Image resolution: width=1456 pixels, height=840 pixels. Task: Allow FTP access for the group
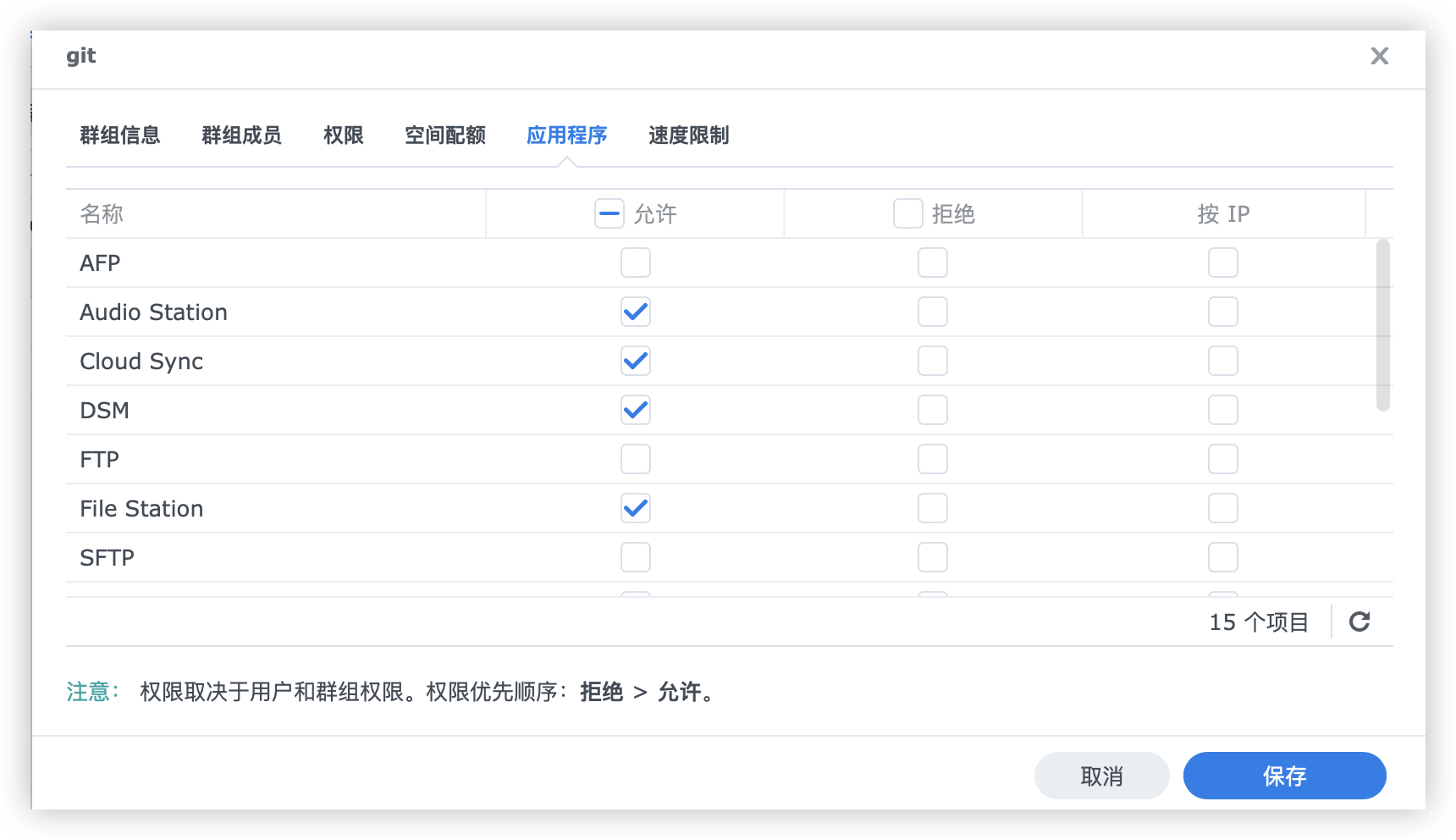click(x=635, y=459)
